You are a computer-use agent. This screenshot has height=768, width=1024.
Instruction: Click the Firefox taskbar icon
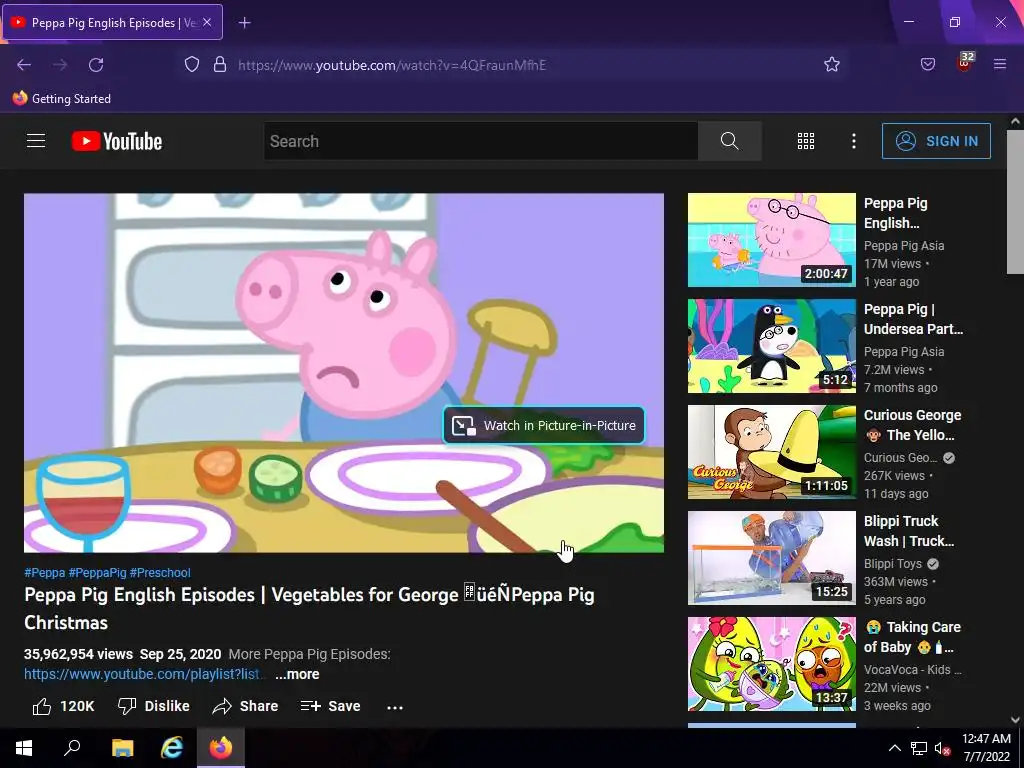coord(221,748)
